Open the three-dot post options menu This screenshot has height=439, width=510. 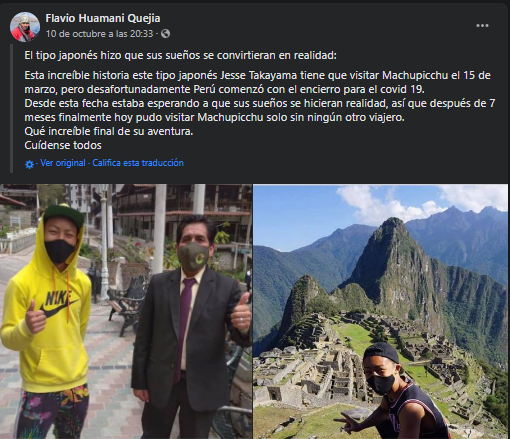(x=482, y=26)
